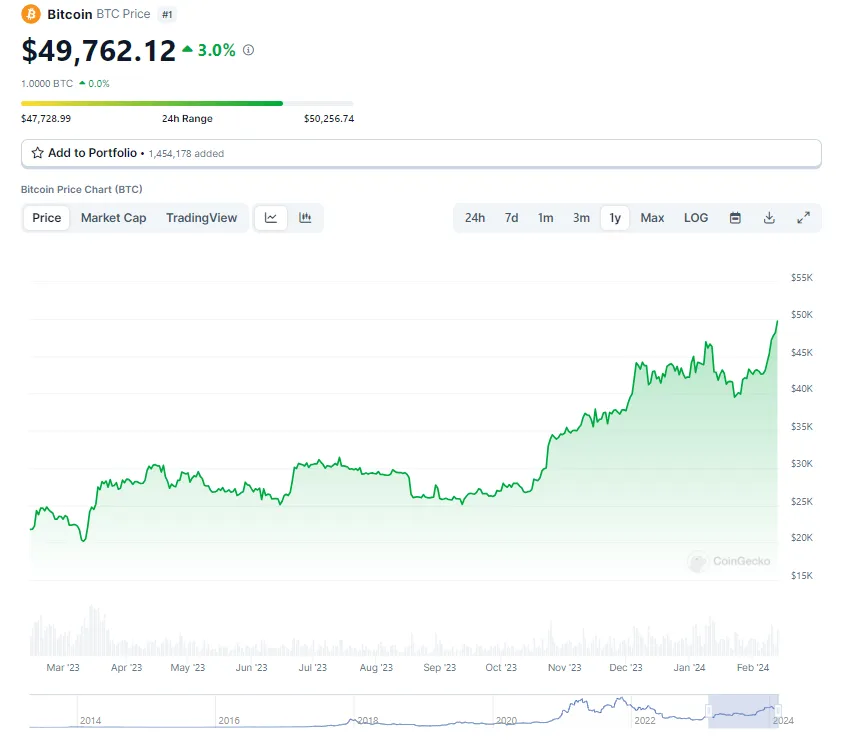Toggle the LOG scale option
Screen dimensions: 851x742
click(x=696, y=218)
